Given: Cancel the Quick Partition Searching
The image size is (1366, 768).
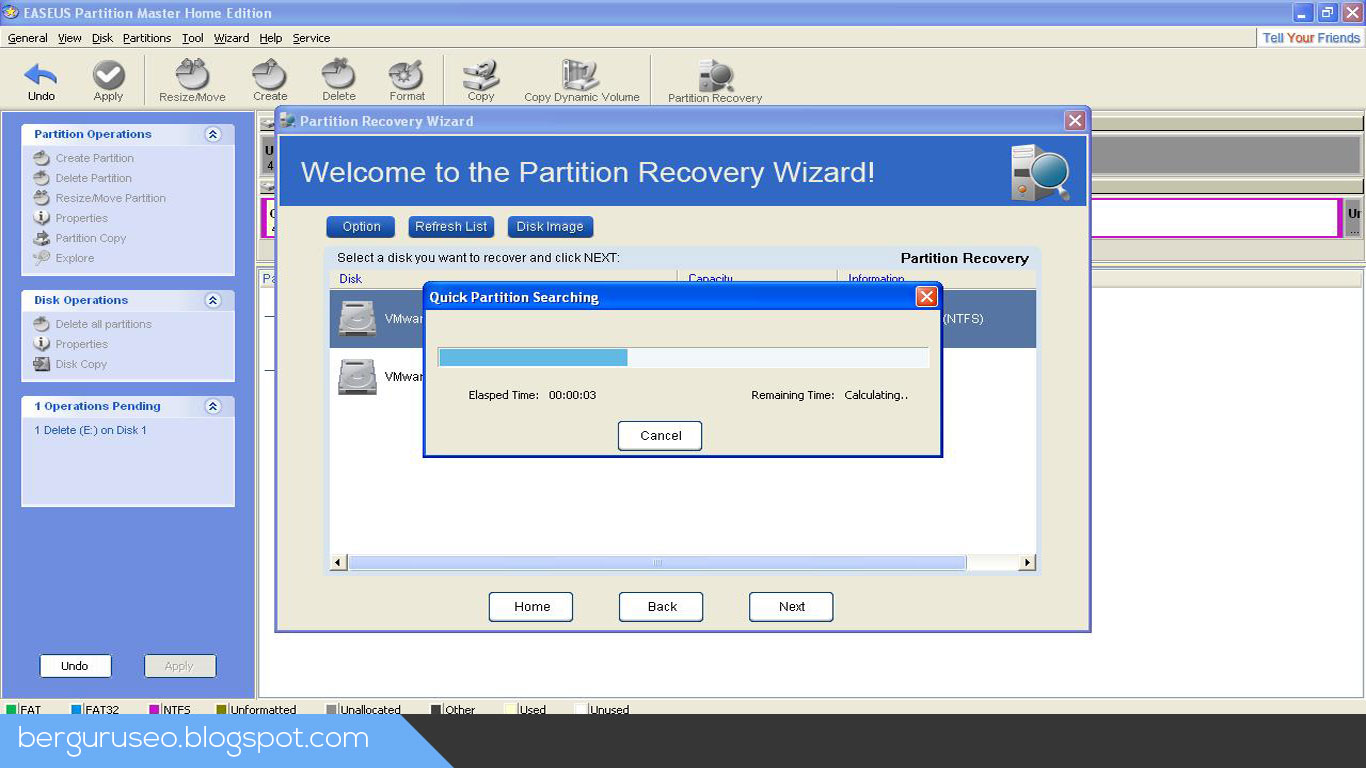Looking at the screenshot, I should coord(660,436).
